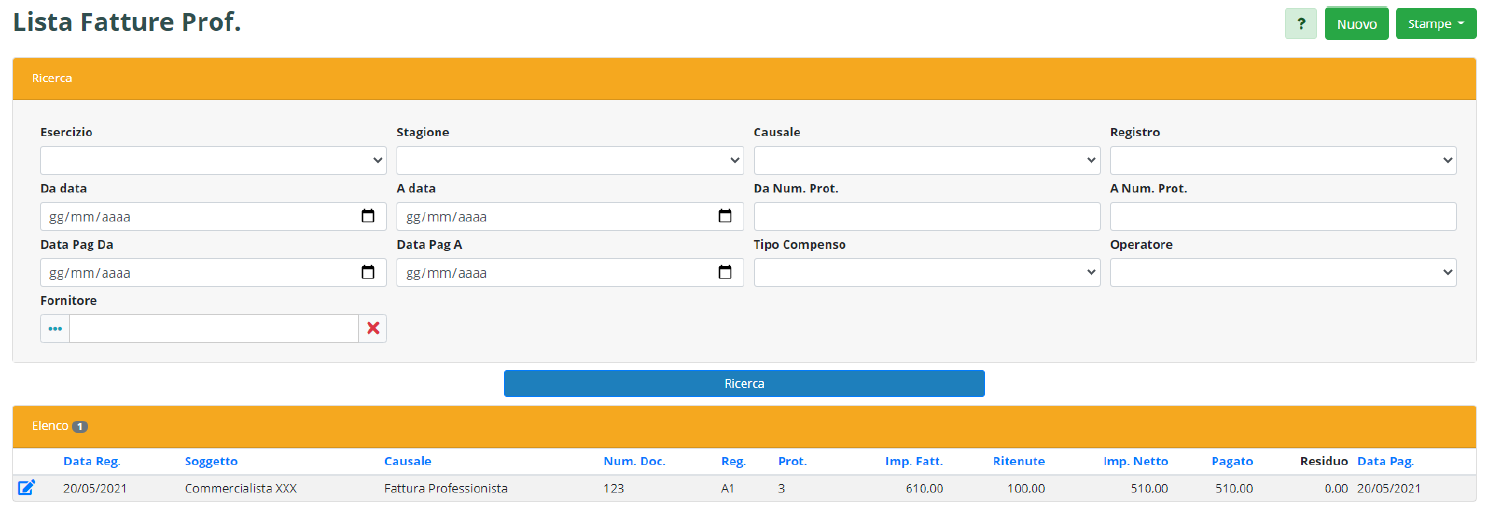
Task: Click the edit pencil icon on invoice row
Action: pyautogui.click(x=27, y=488)
